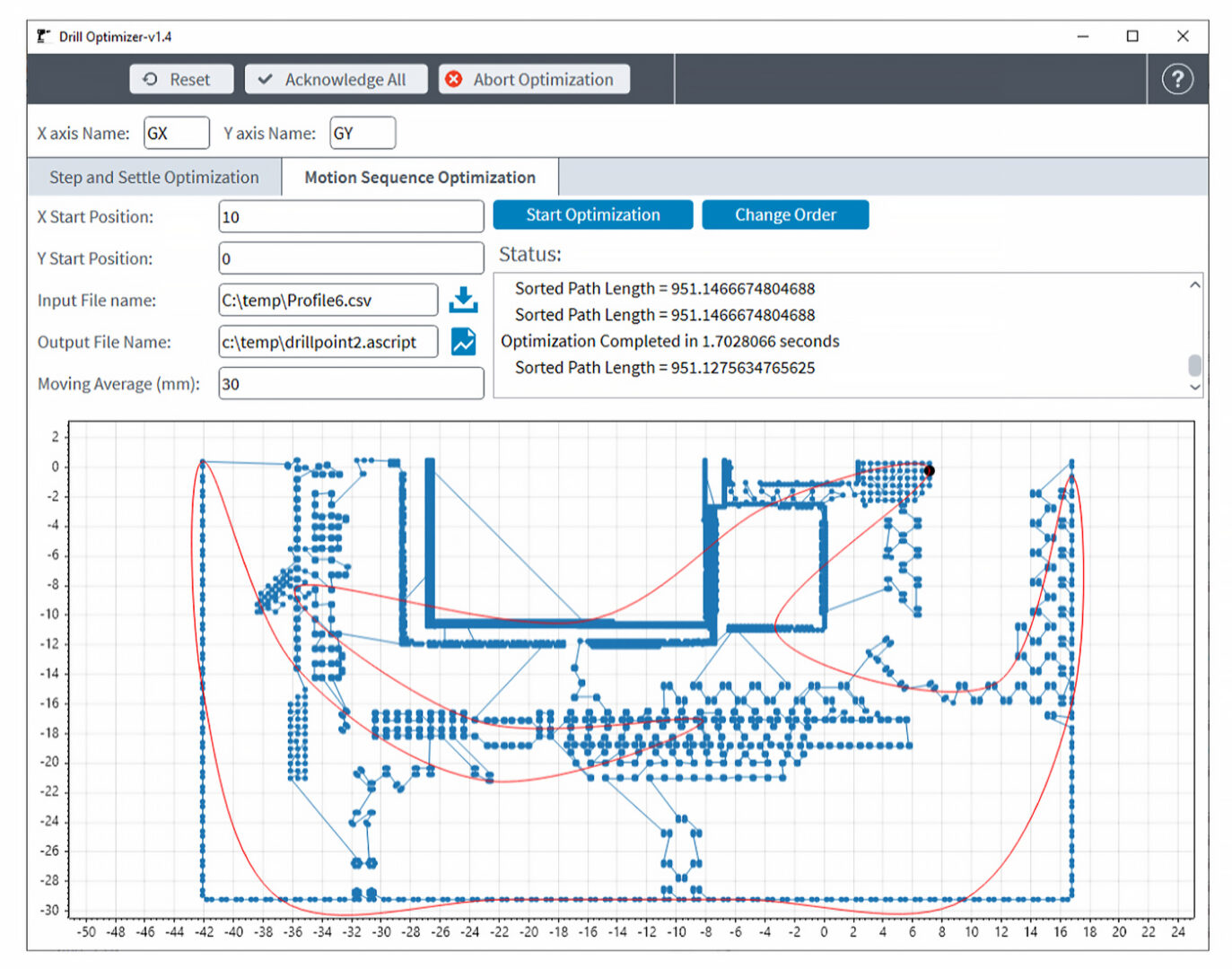Screen dimensions: 1232x969
Task: Click the output file export chart icon
Action: [463, 342]
